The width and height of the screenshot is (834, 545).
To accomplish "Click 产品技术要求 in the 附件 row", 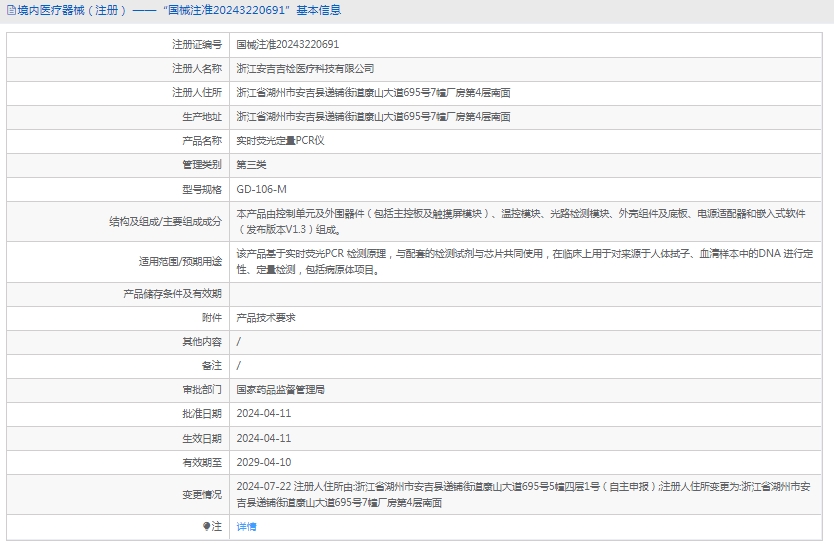I will coord(265,317).
